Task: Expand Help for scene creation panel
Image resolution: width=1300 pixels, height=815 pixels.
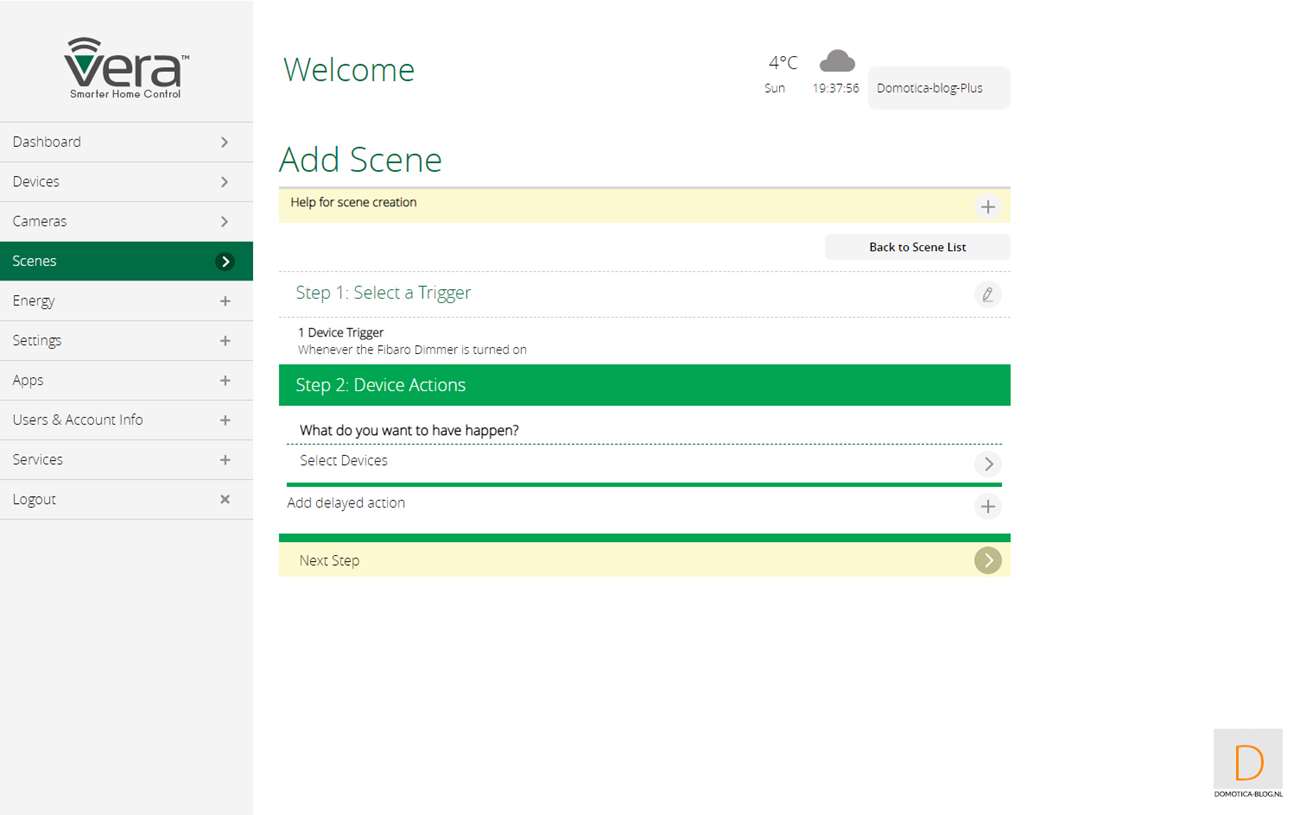Action: tap(987, 207)
